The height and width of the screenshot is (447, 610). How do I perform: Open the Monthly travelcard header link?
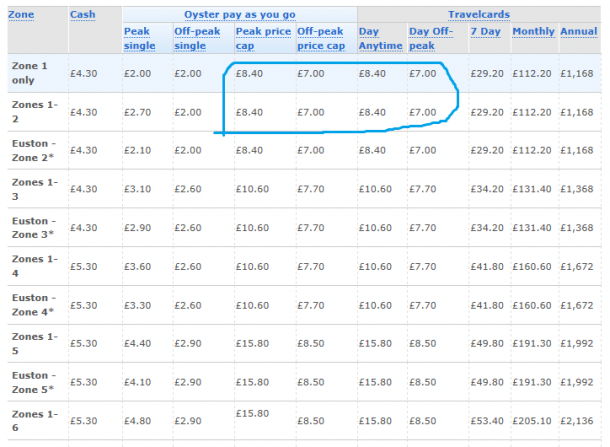click(533, 32)
